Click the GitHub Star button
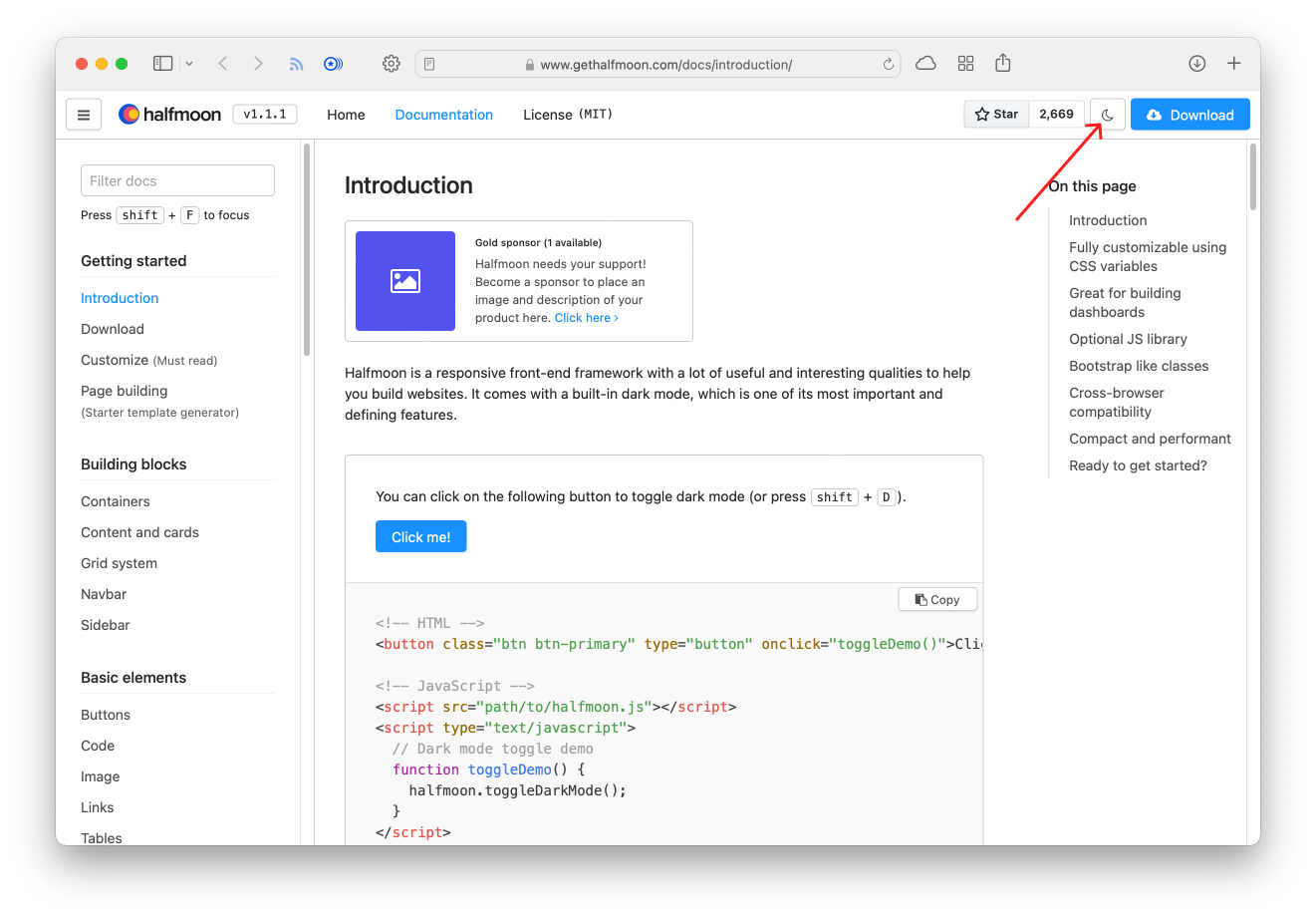1316x919 pixels. click(996, 115)
